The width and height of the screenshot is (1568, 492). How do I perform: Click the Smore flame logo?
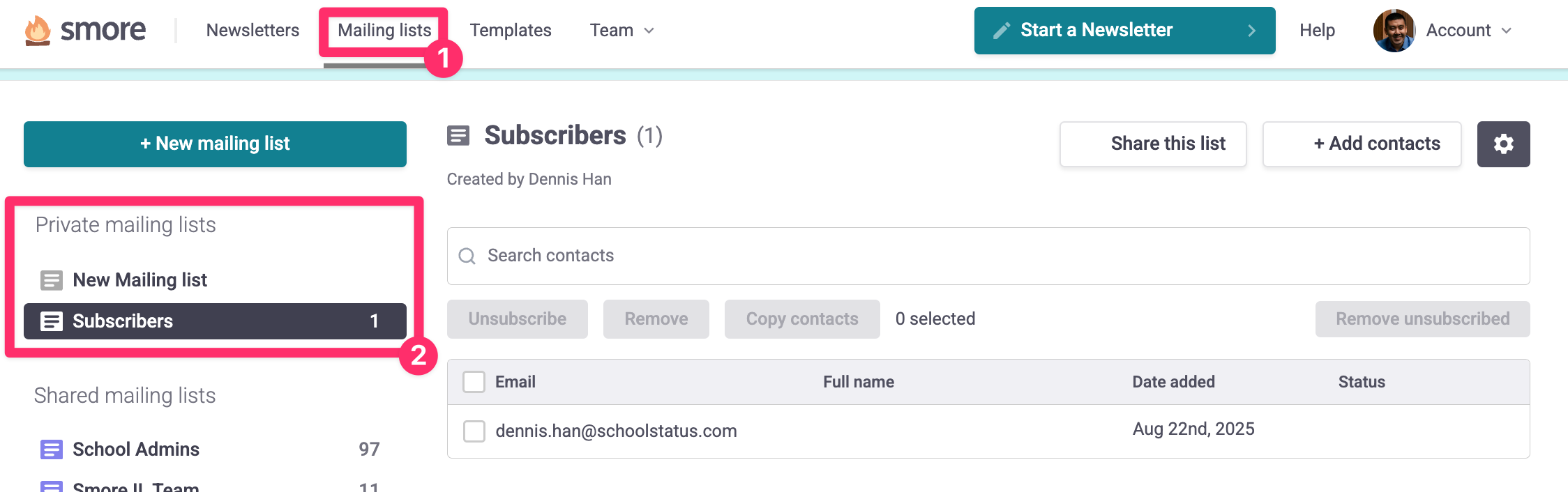tap(38, 31)
